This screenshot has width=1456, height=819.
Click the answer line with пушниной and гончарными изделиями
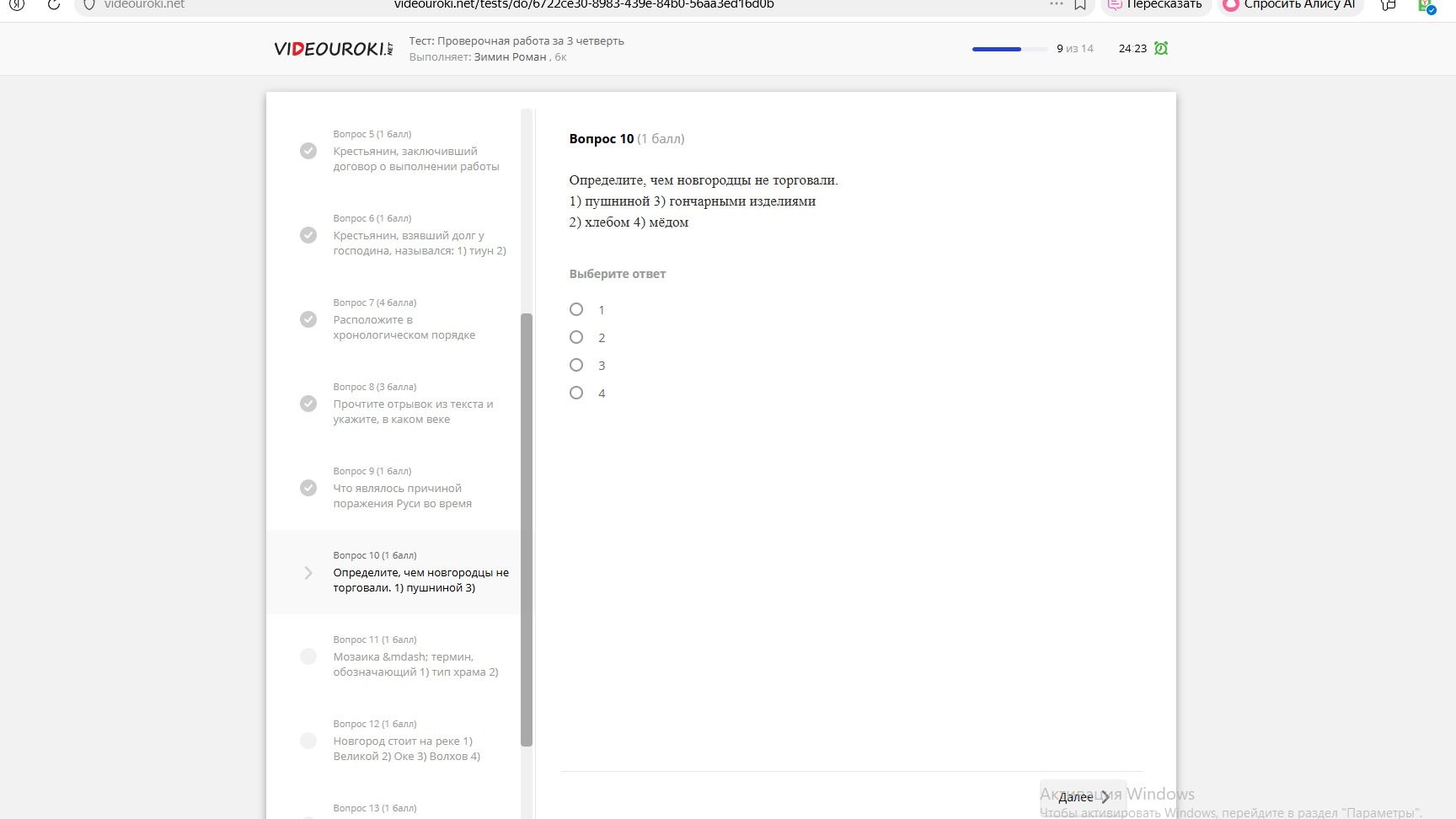693,201
